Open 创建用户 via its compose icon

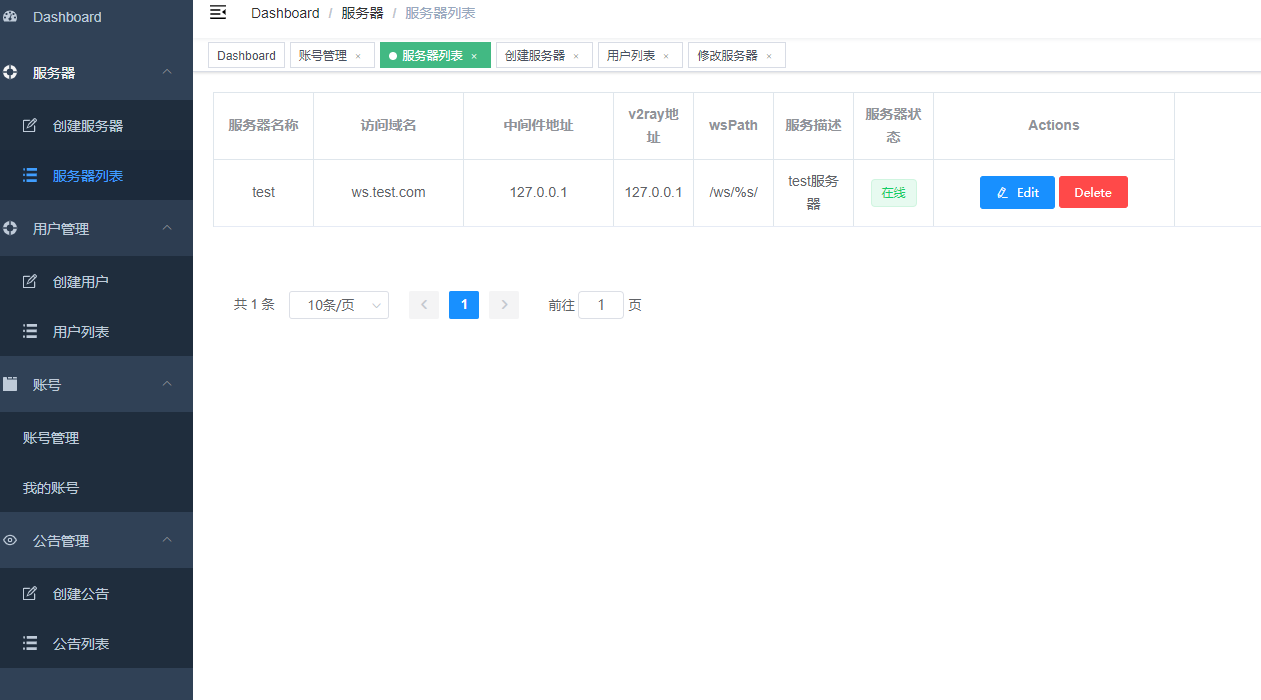[30, 281]
